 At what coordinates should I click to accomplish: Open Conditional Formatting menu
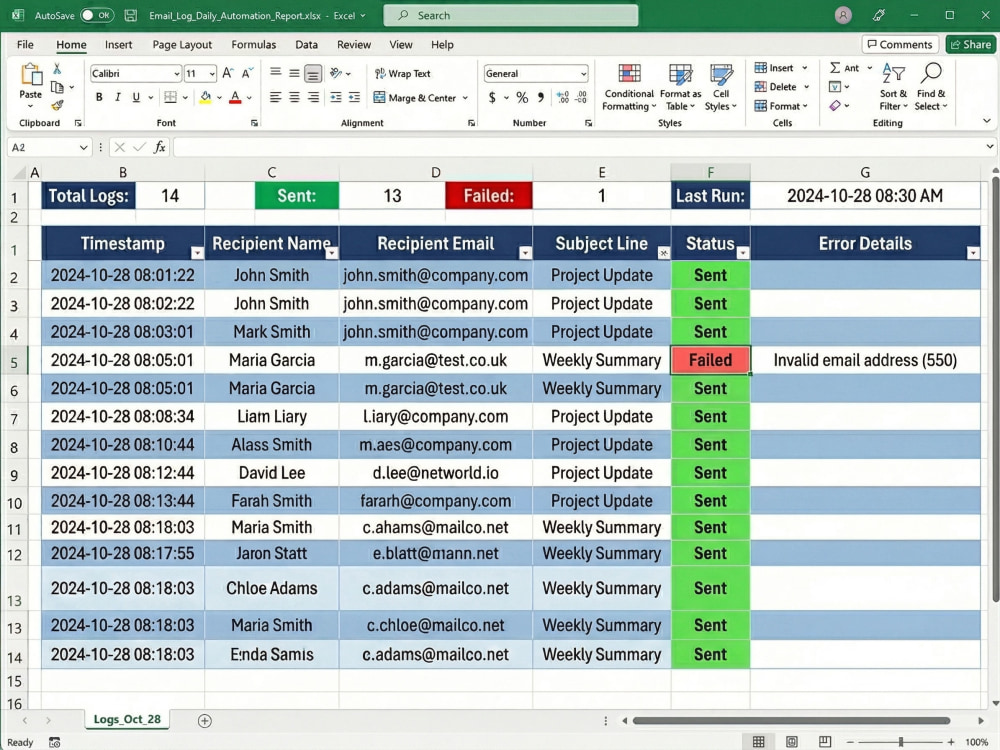[x=629, y=87]
